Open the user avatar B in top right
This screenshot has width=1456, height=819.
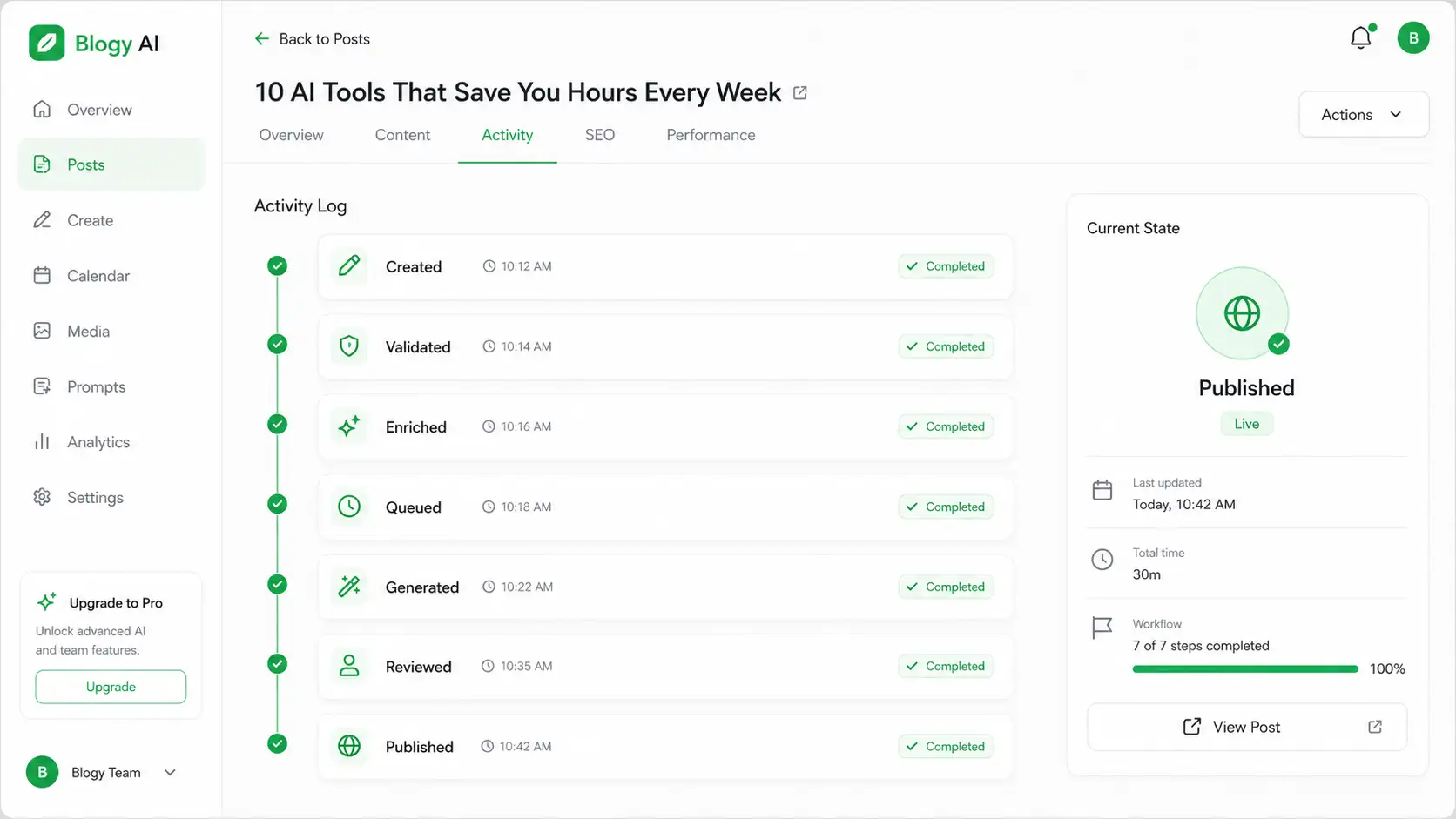click(x=1413, y=38)
